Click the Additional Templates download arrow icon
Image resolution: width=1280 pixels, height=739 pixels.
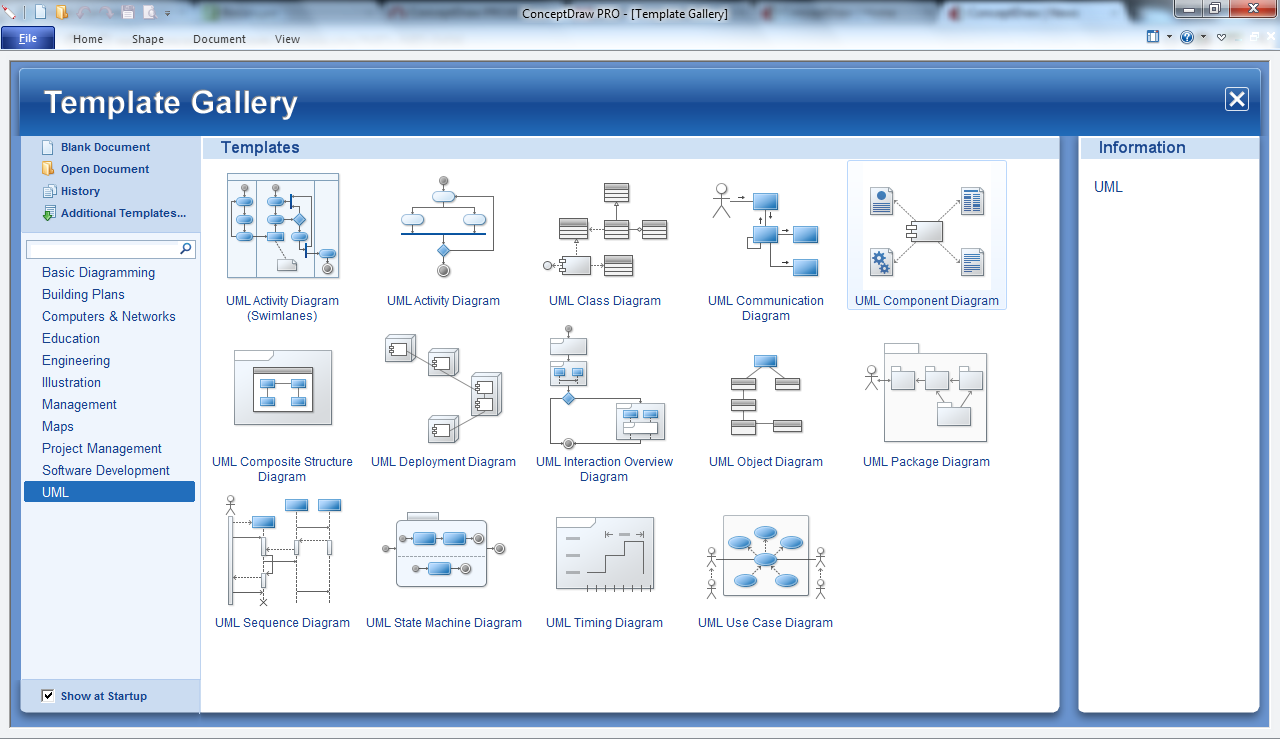(x=48, y=213)
